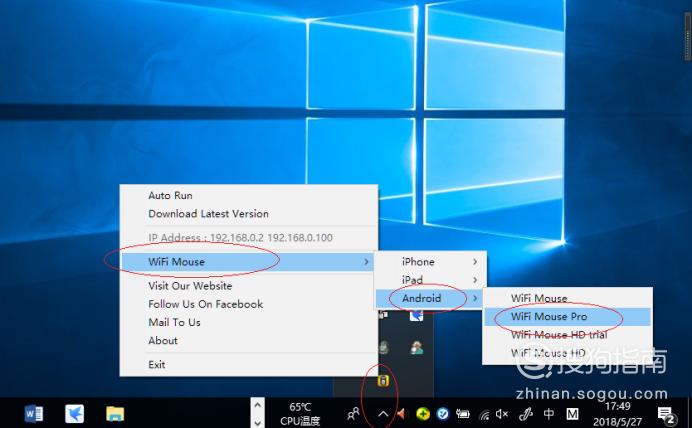This screenshot has width=692, height=428.
Task: Open the About menu entry
Action: 249,341
